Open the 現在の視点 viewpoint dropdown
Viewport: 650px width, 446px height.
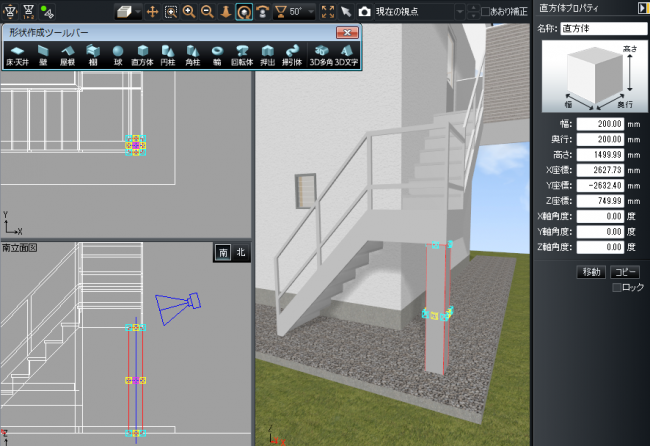(x=410, y=11)
